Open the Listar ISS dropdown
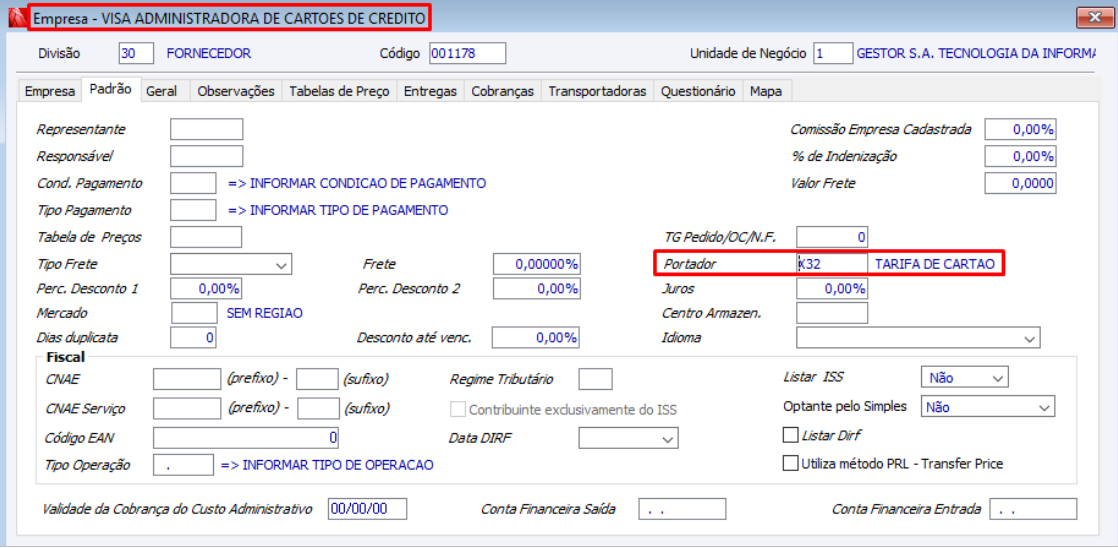This screenshot has width=1118, height=548. pos(997,377)
